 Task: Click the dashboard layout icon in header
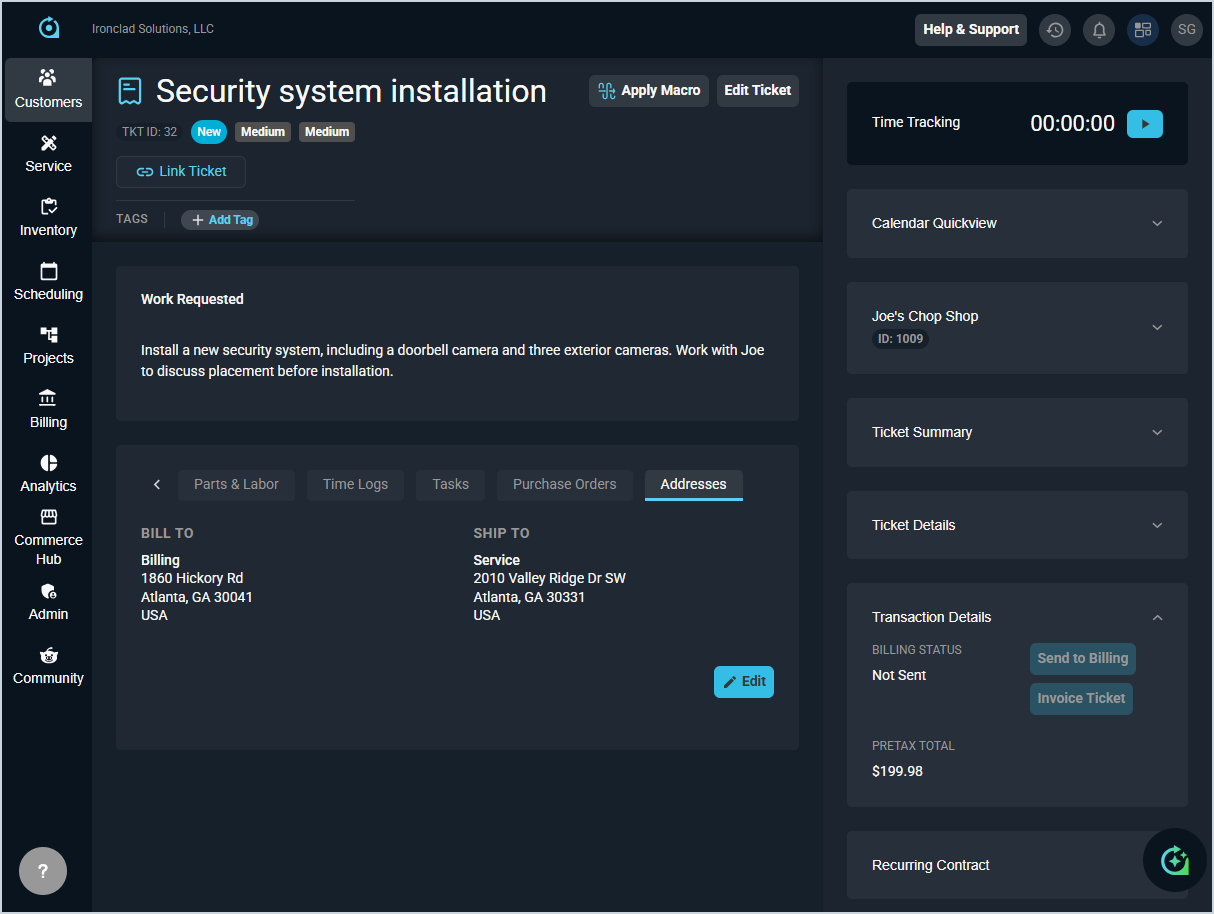click(1143, 30)
